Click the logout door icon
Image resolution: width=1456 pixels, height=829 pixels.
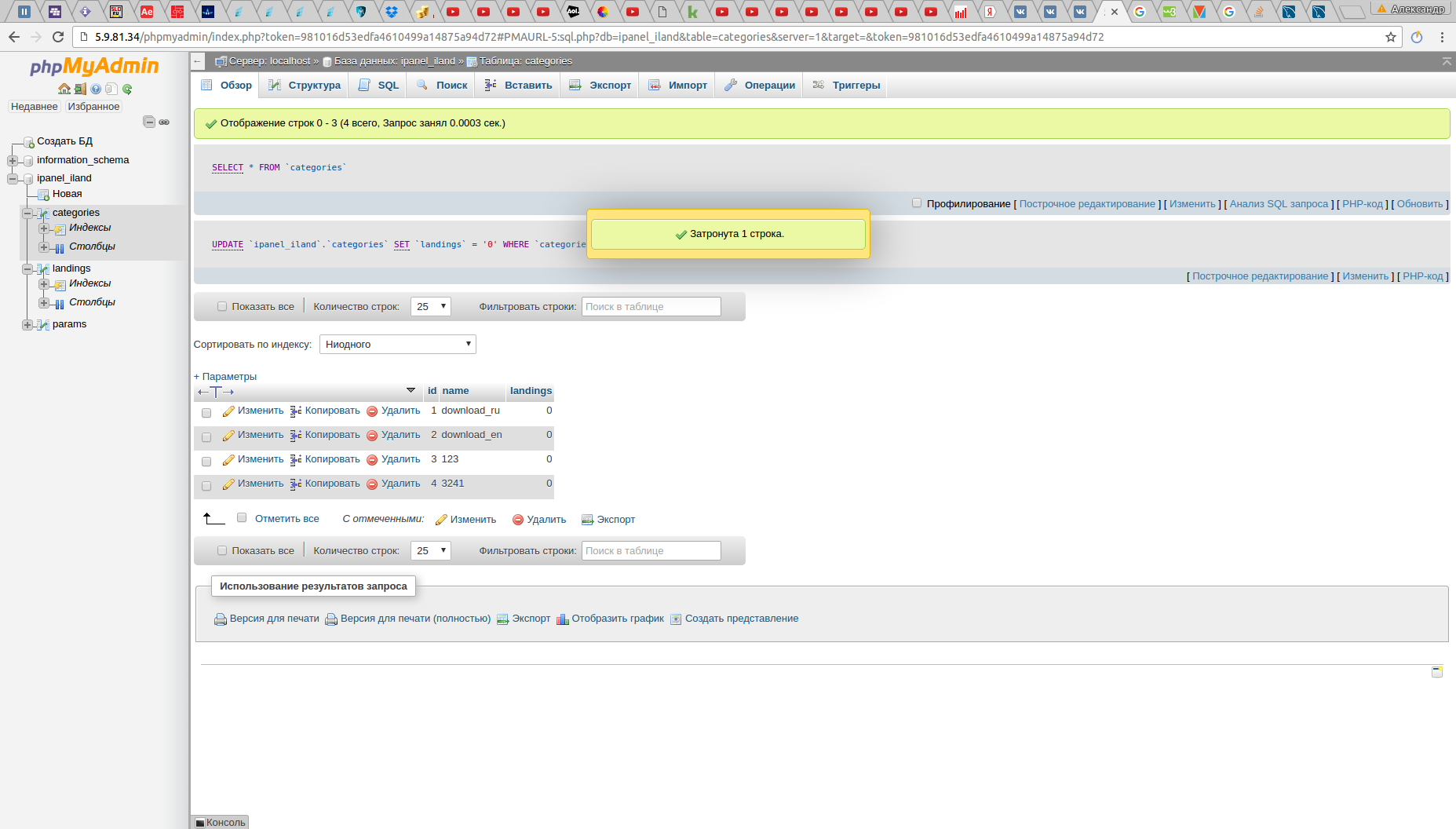coord(80,89)
